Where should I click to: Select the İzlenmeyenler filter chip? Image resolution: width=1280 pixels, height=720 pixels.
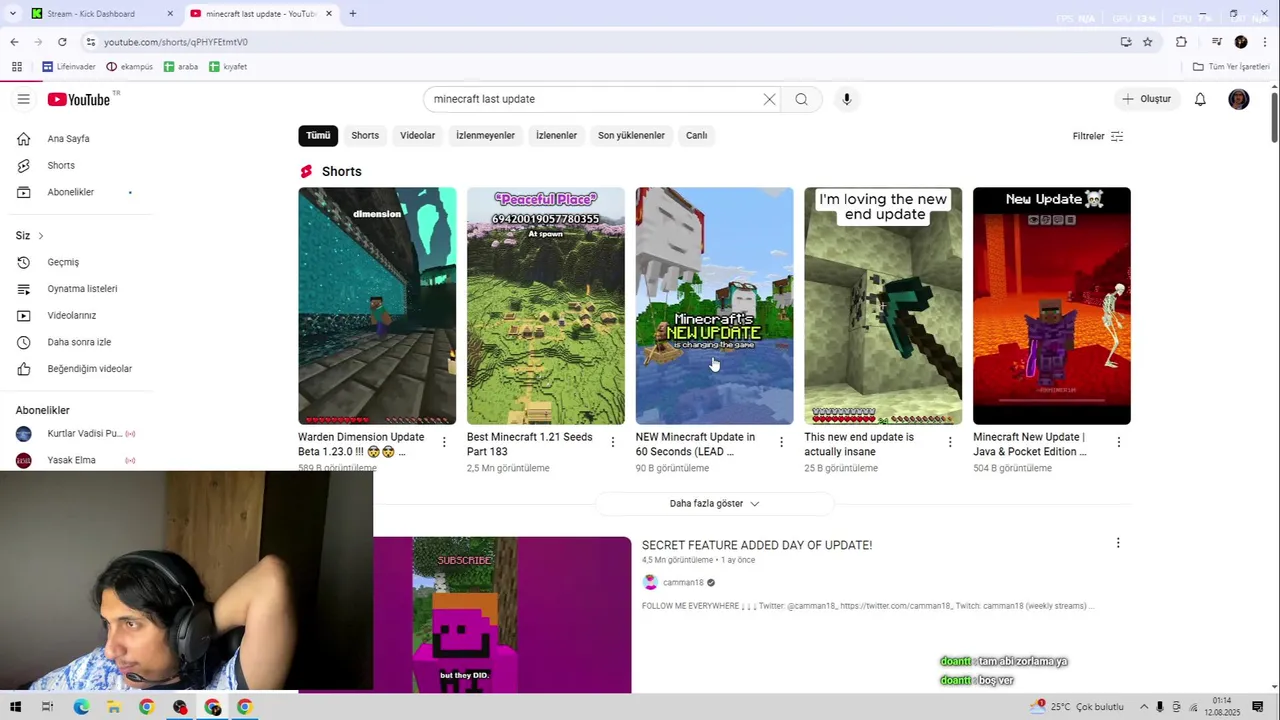click(x=485, y=135)
